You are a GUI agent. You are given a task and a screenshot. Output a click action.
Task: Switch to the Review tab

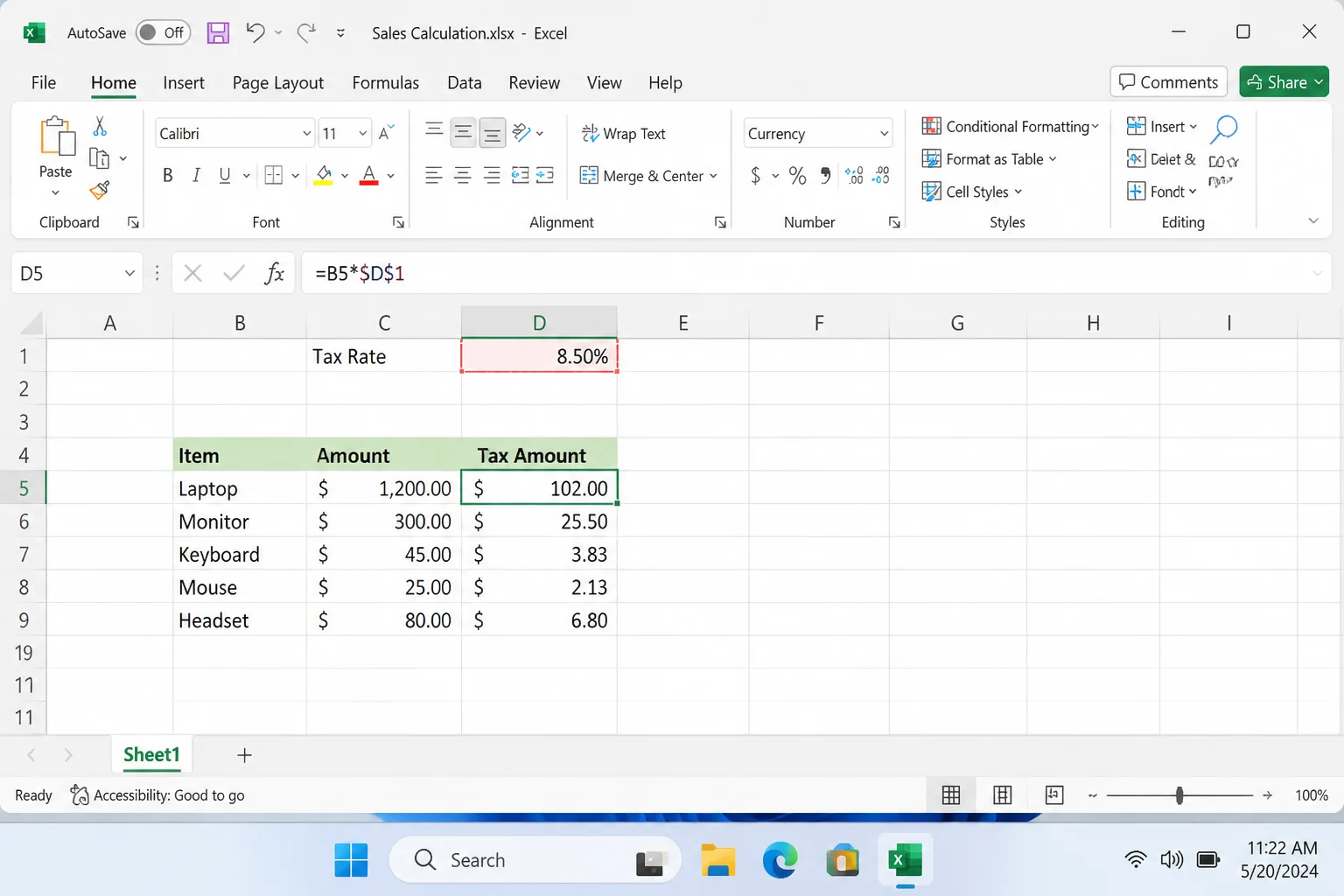(534, 83)
